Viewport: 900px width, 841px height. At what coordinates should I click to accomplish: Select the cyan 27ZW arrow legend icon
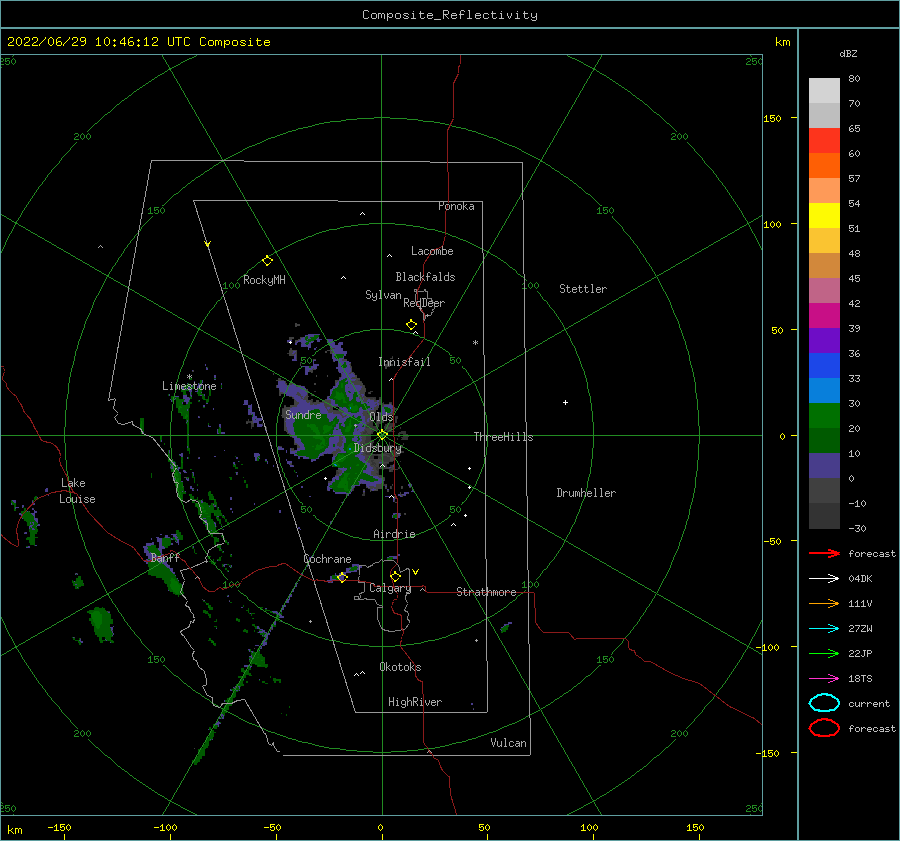coord(824,629)
